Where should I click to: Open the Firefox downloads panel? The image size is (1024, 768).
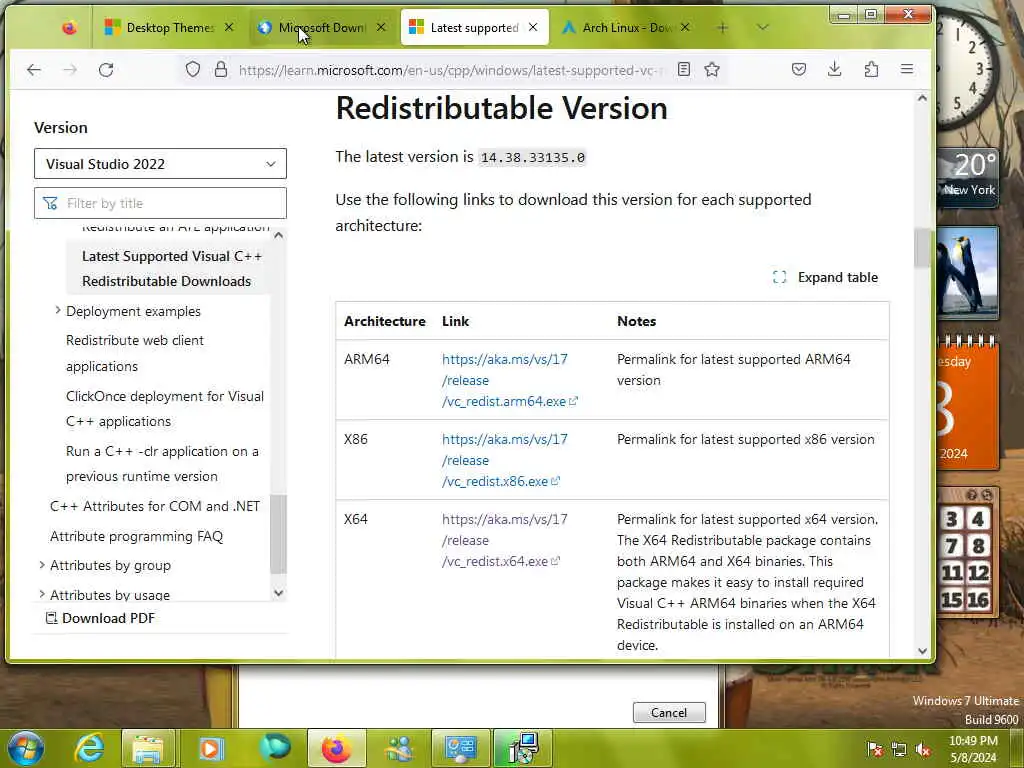coord(834,69)
